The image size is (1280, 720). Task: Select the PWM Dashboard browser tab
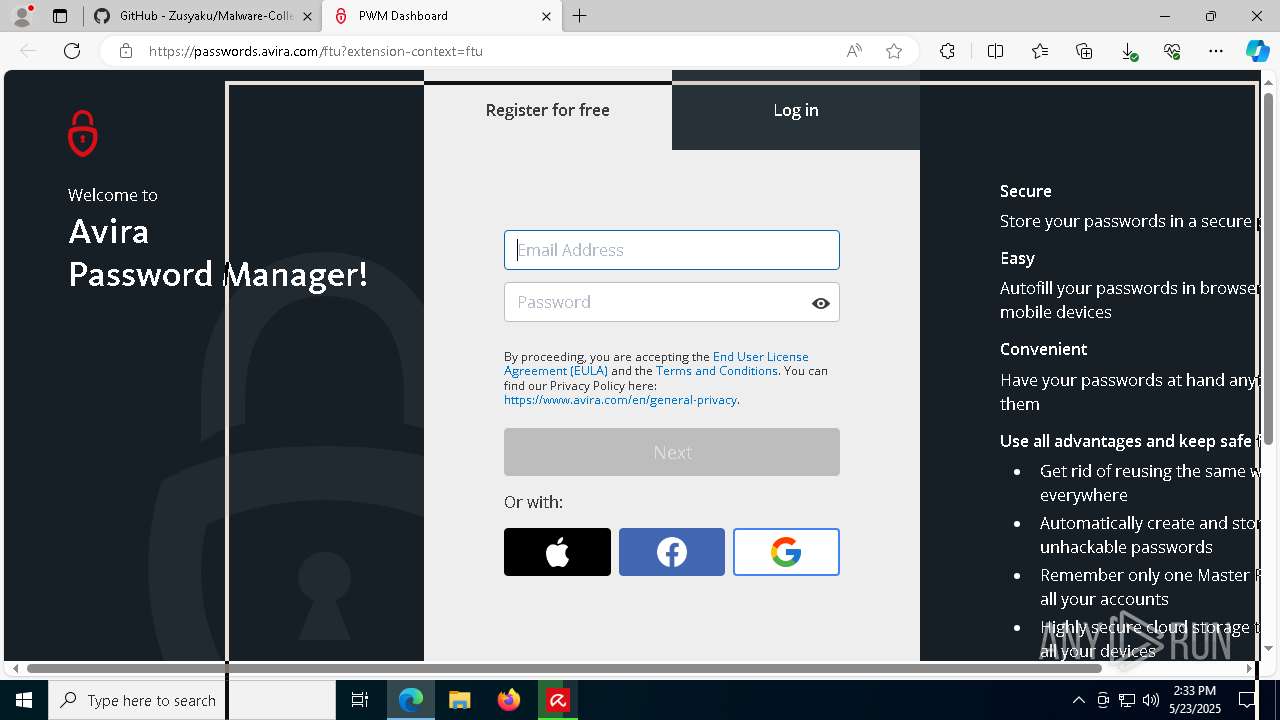click(440, 16)
